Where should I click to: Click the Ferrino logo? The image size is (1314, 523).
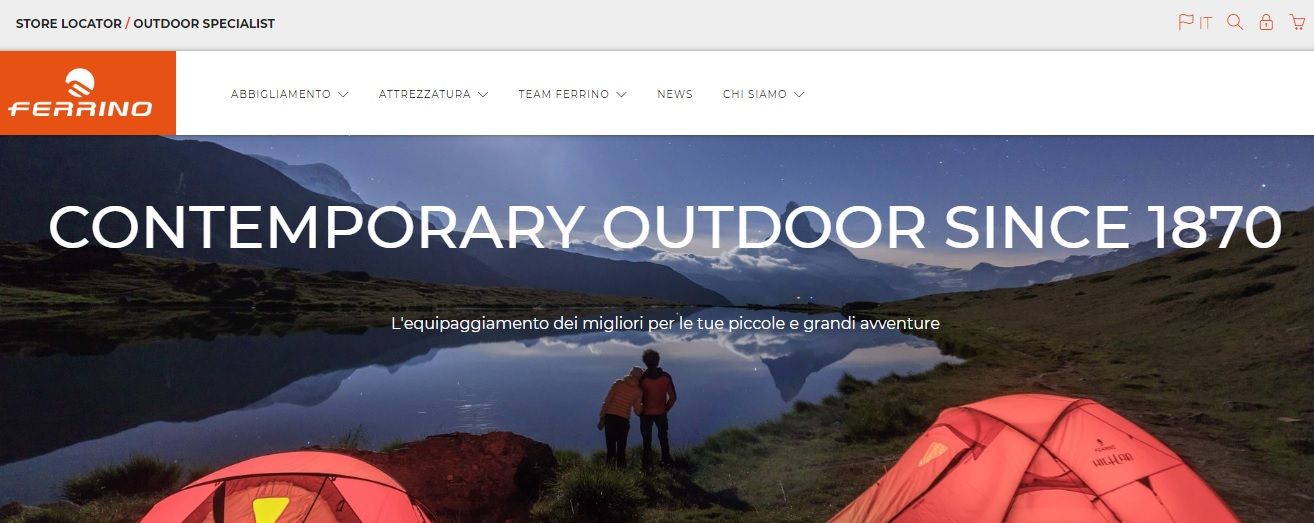[x=88, y=93]
